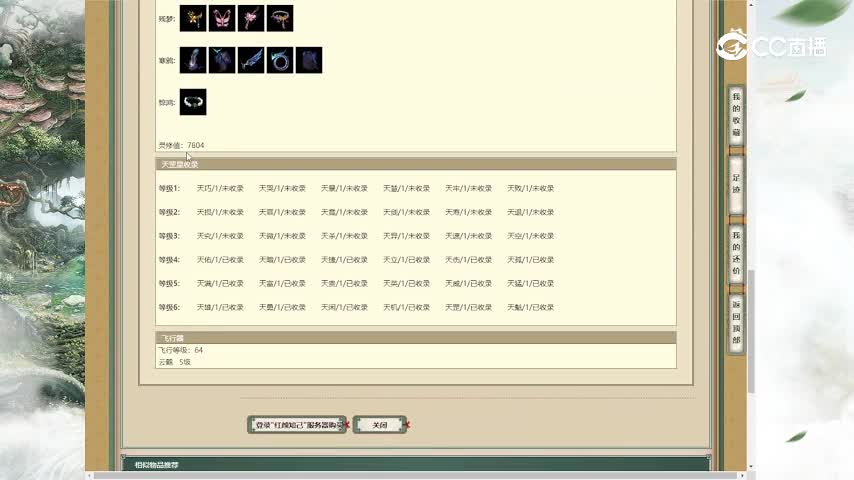Click the 天猛/1/已收录 entry
Image resolution: width=854 pixels, height=480 pixels.
click(530, 284)
